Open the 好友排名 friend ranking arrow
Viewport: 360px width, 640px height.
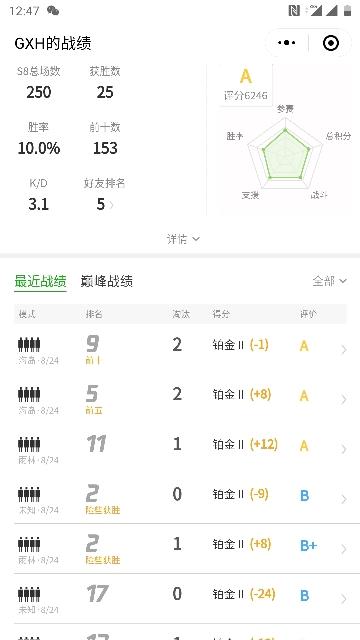pos(111,204)
